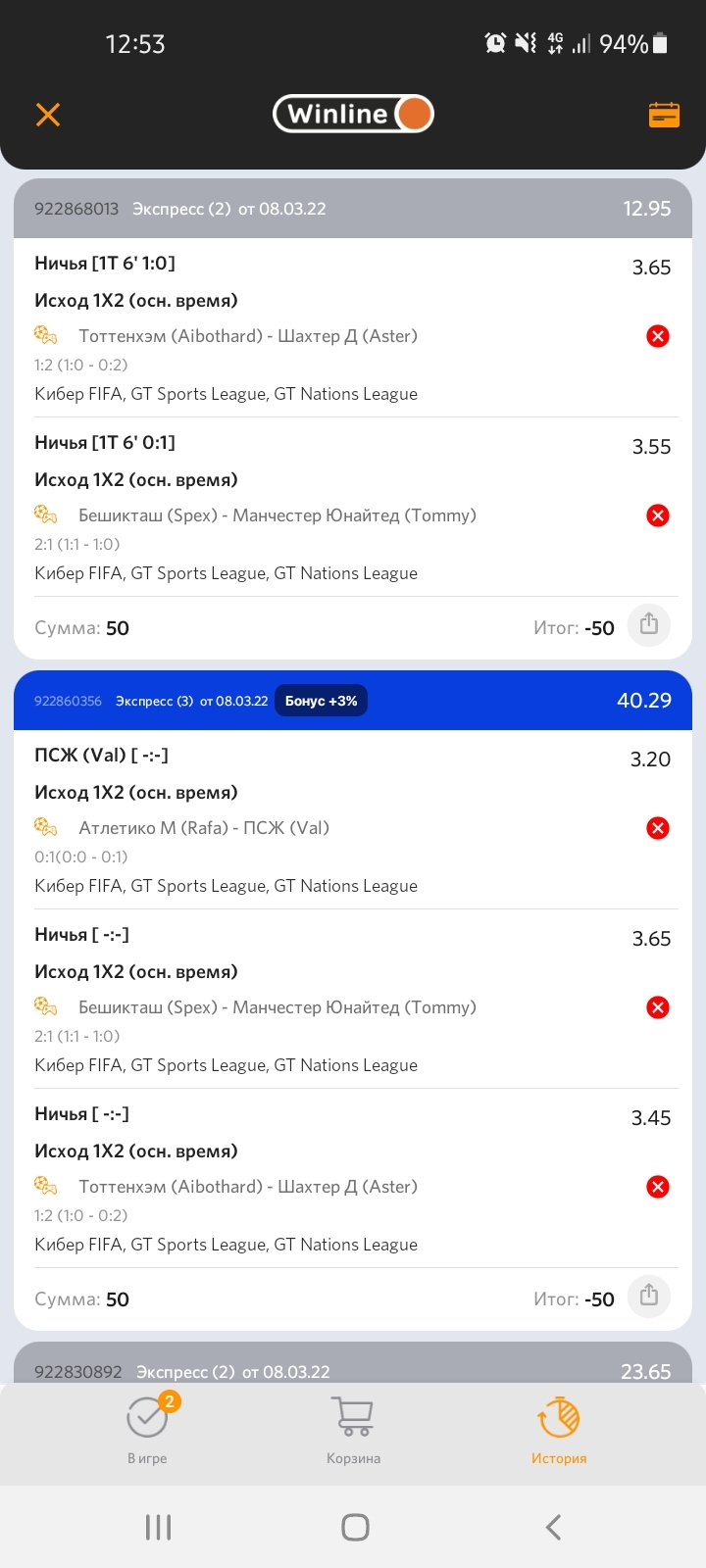Share bet 922868013 via share icon
This screenshot has width=706, height=1568.
tap(648, 625)
